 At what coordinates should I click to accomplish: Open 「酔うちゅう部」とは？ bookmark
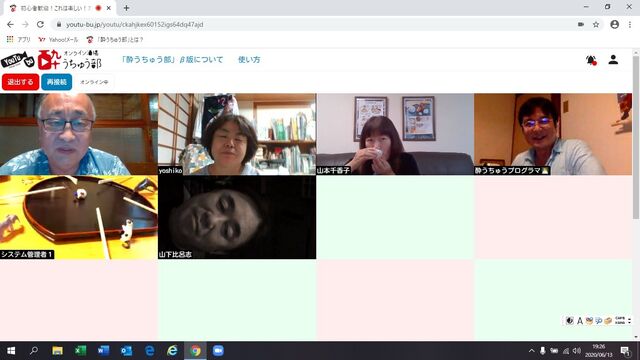(x=115, y=40)
